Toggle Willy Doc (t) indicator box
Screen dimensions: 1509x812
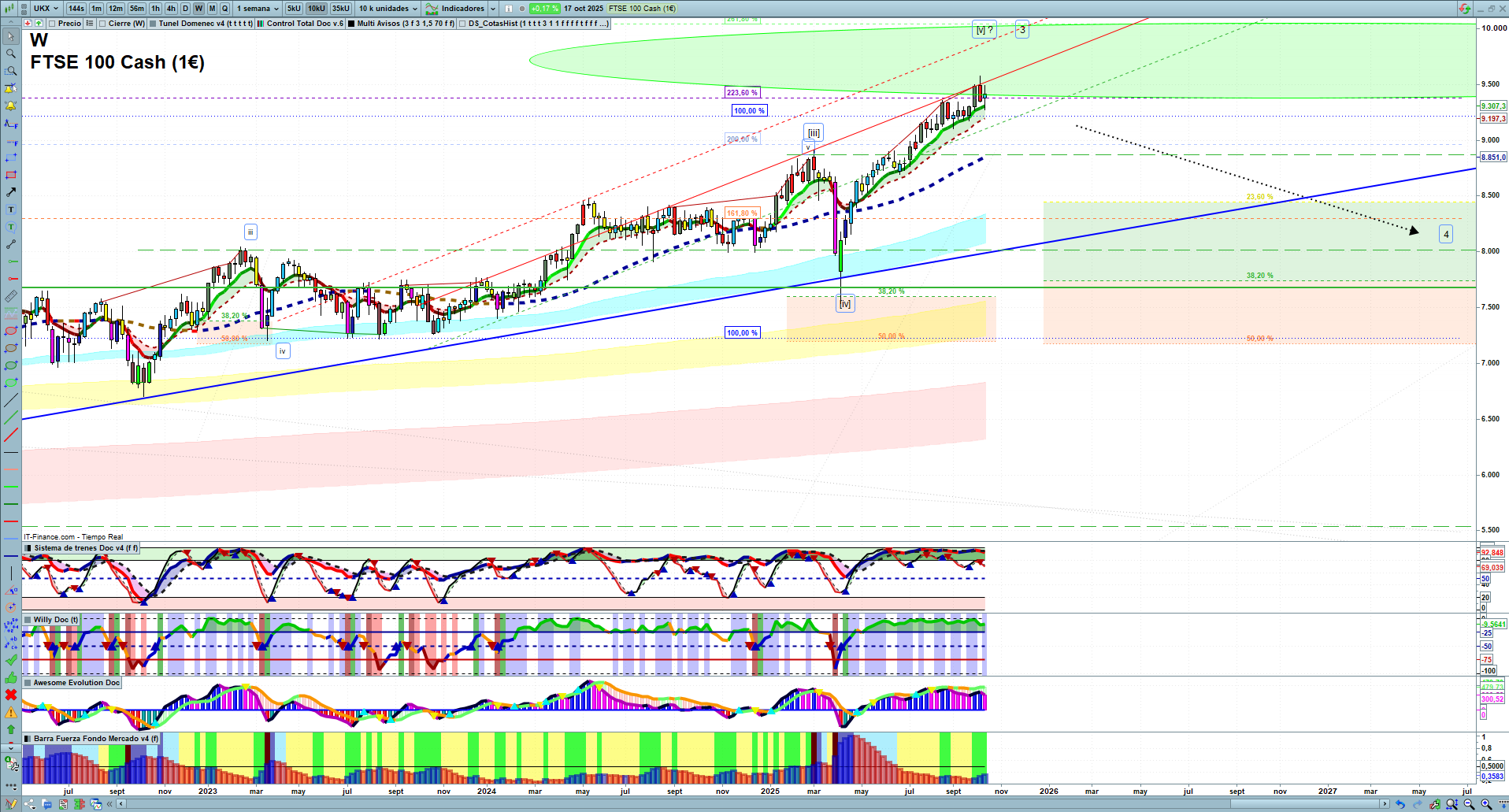pos(28,620)
